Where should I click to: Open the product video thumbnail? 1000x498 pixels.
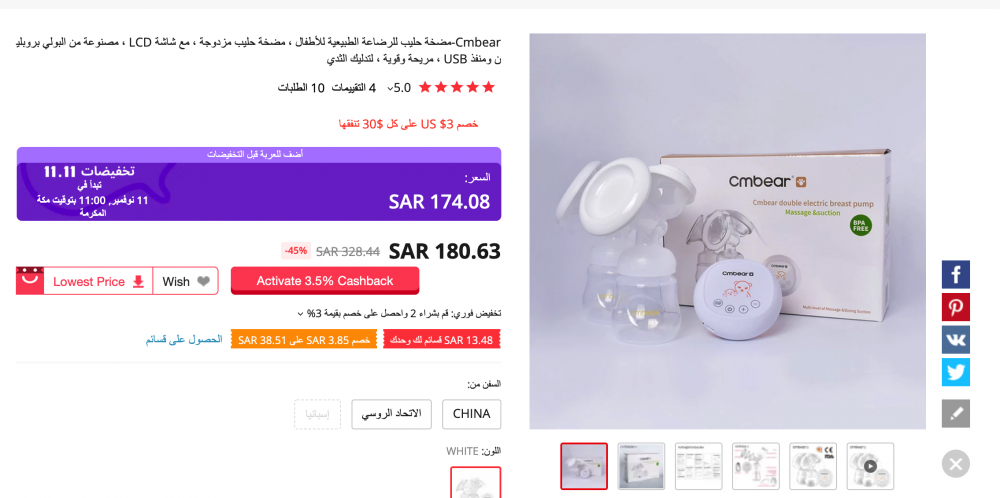870,466
